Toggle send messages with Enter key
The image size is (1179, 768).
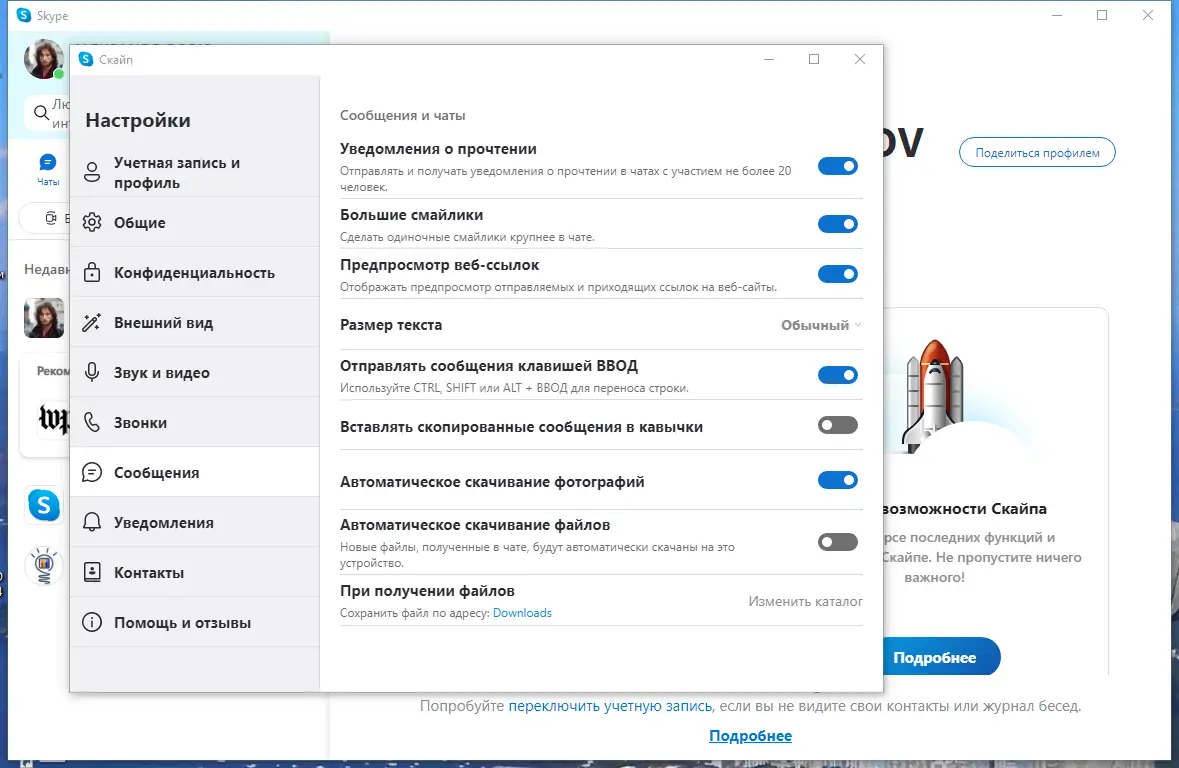(x=838, y=375)
